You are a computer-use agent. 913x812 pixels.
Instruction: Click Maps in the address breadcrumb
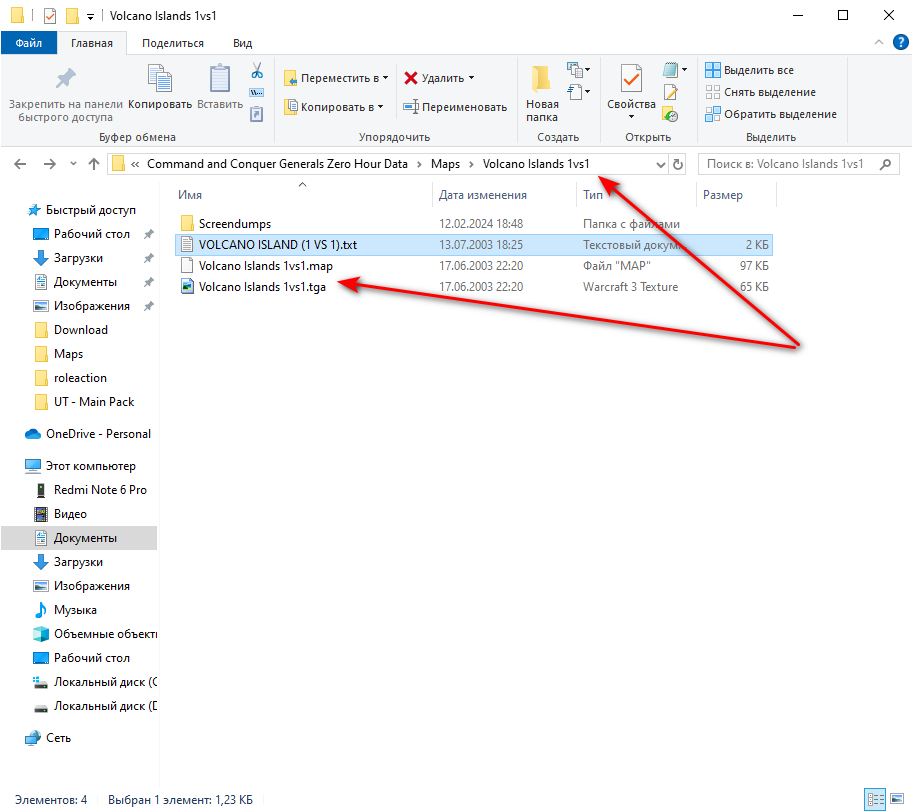[445, 164]
